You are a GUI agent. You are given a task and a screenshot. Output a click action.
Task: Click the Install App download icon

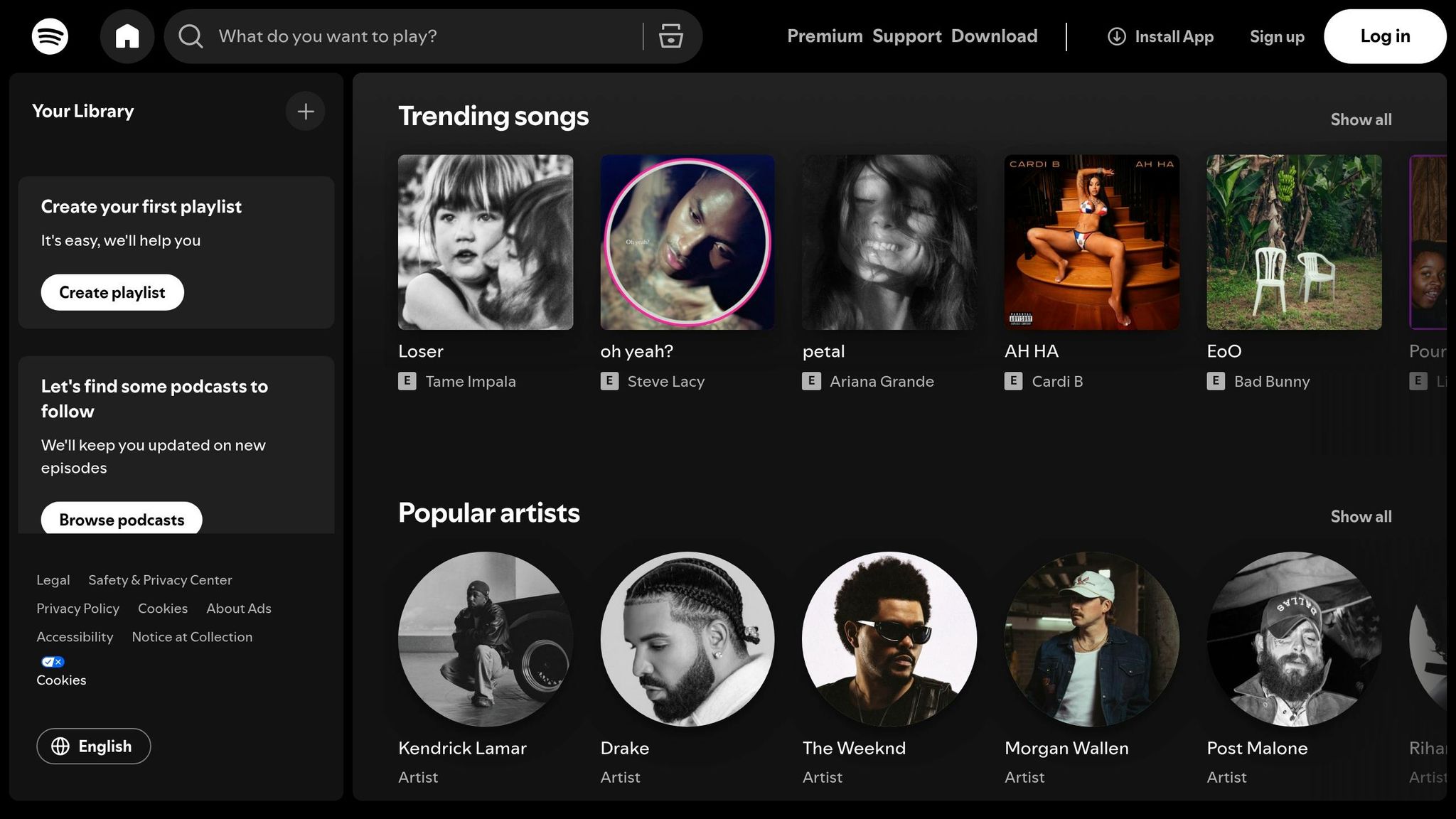pos(1117,36)
